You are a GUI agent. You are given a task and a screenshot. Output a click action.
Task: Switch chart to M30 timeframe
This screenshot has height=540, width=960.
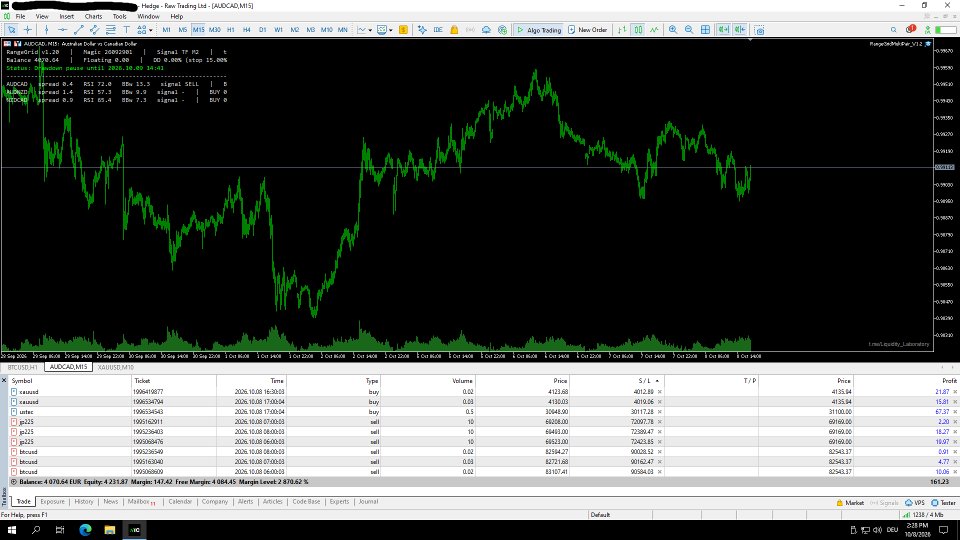(214, 29)
